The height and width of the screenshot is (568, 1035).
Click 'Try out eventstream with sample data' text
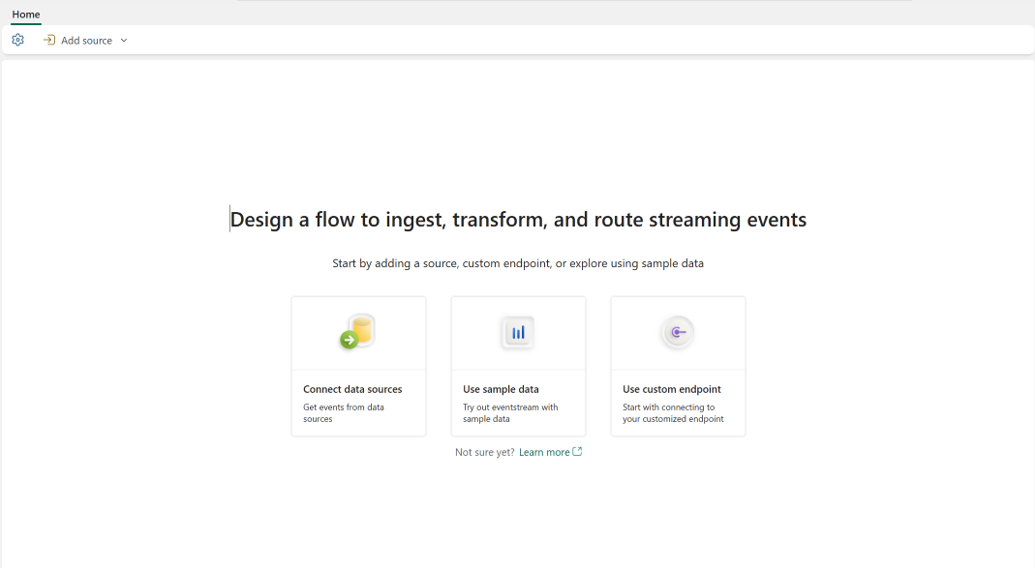(x=510, y=413)
